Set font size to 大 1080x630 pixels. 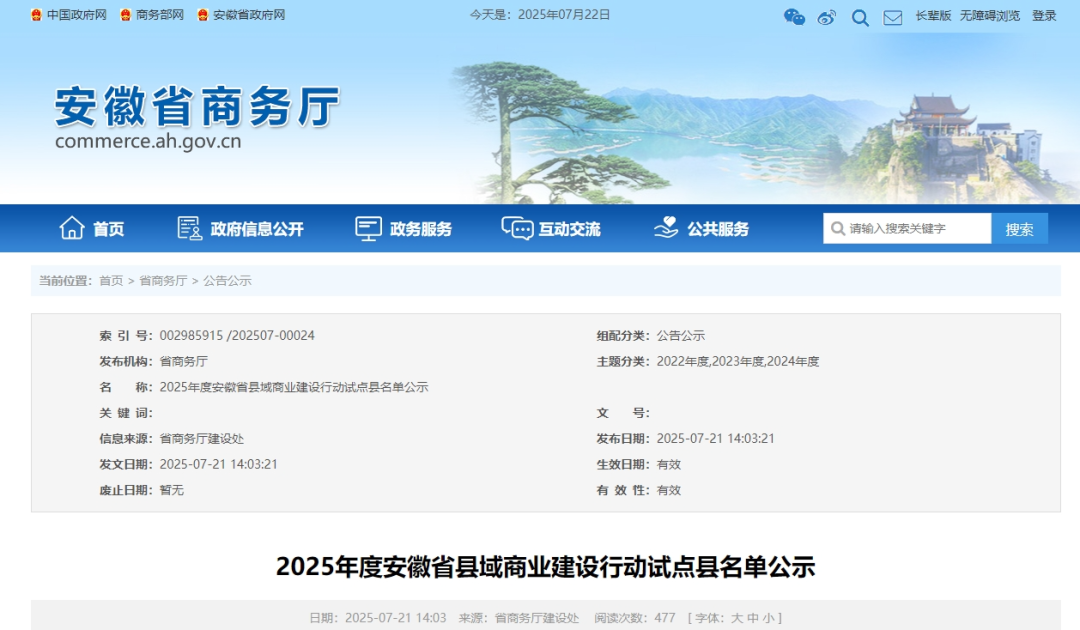[737, 618]
